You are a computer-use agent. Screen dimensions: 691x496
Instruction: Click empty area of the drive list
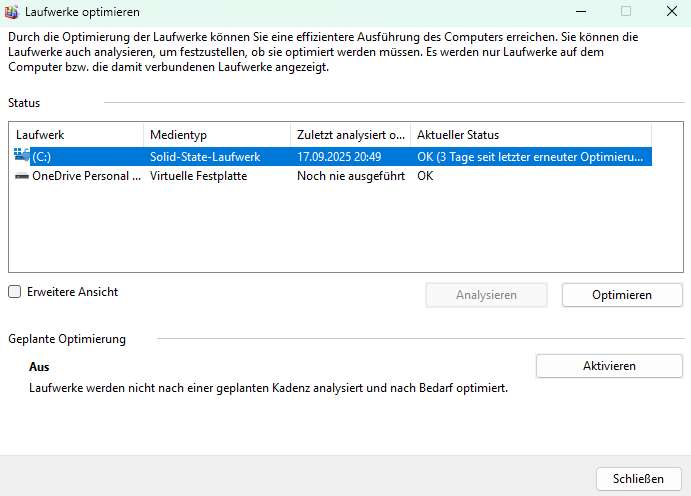click(330, 230)
